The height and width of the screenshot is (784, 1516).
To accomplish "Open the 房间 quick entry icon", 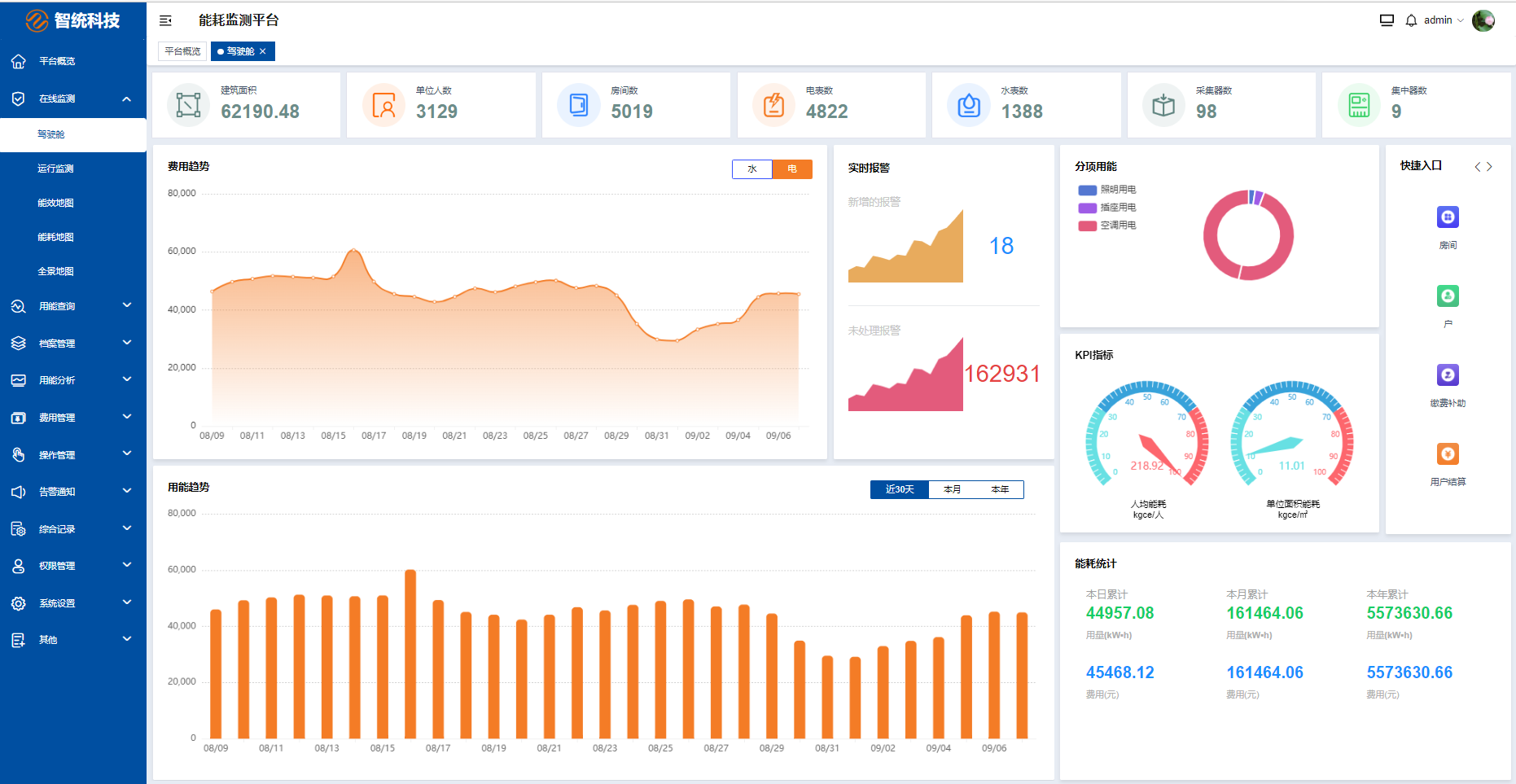I will pos(1448,217).
